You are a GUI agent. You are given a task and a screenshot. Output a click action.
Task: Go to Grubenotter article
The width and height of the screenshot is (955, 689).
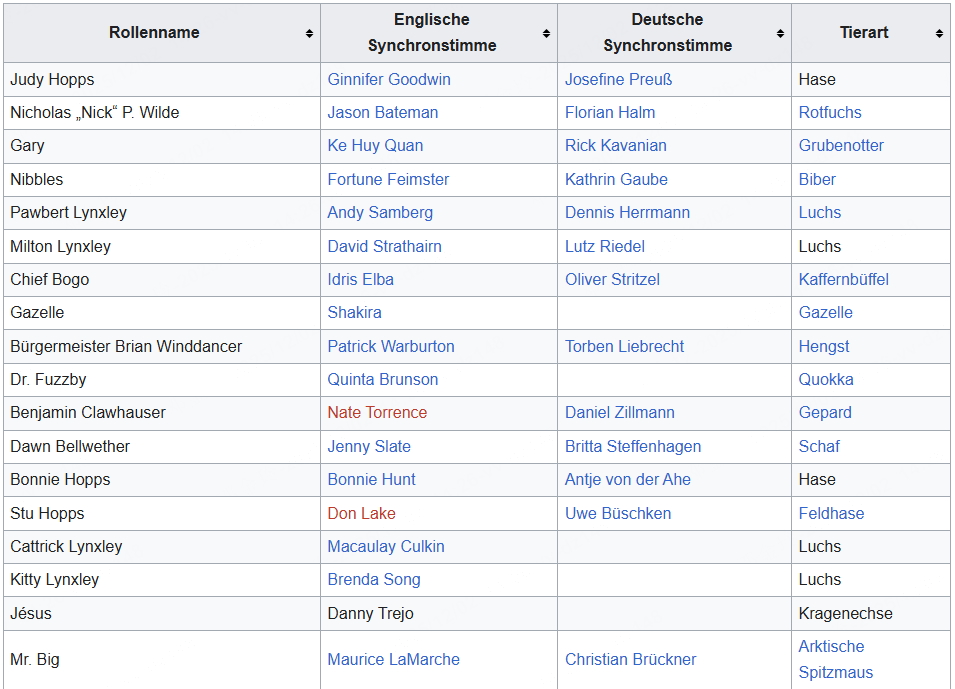841,145
